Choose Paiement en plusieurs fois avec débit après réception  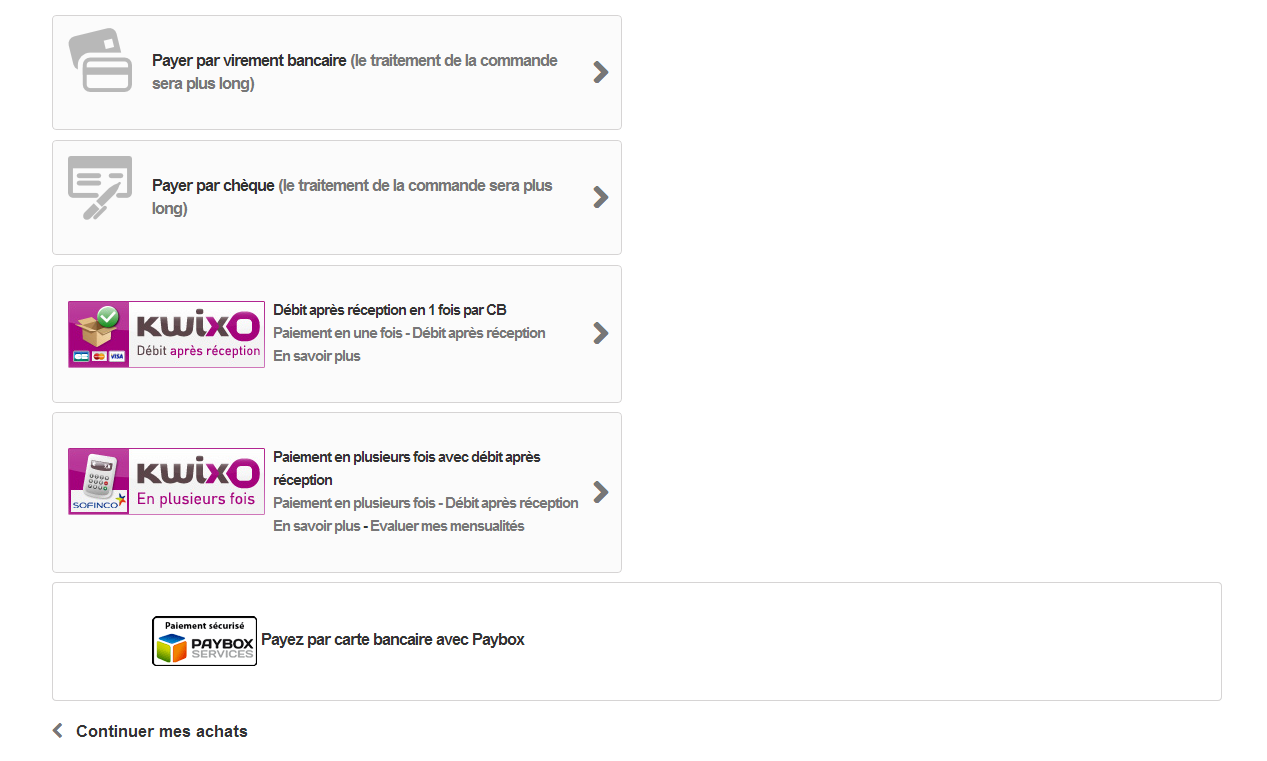coord(407,468)
